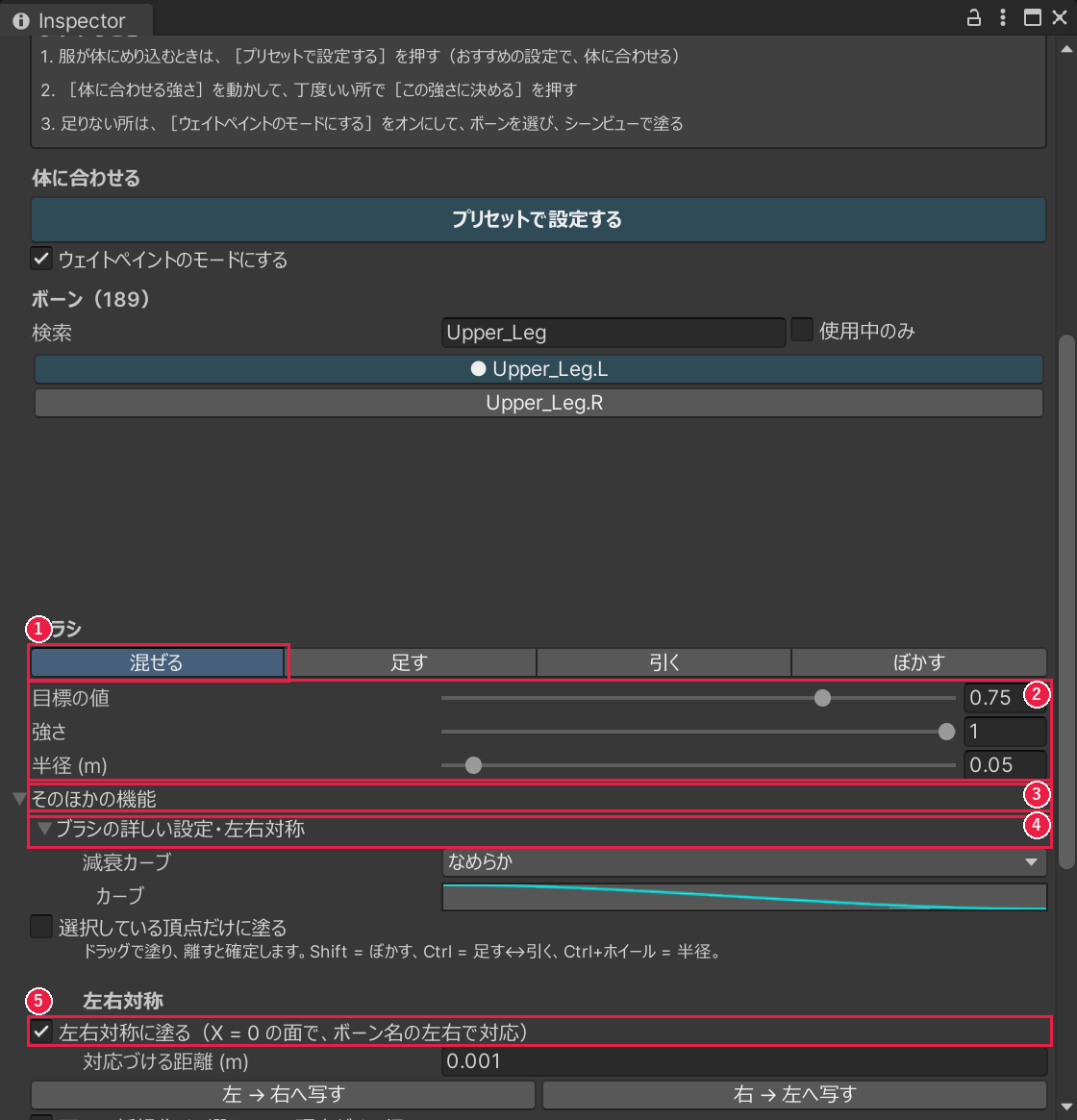Click the ボーン (189) header text
The image size is (1077, 1120).
pos(90,299)
